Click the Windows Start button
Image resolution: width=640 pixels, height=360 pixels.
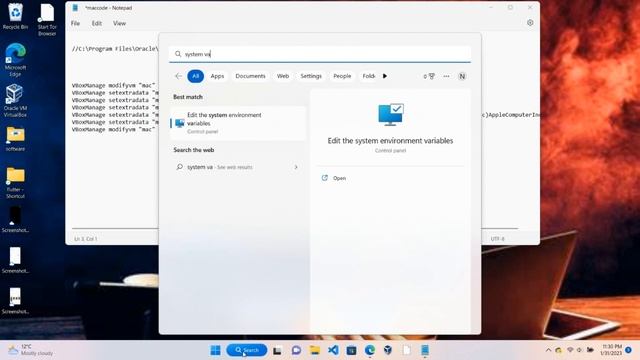click(x=215, y=350)
